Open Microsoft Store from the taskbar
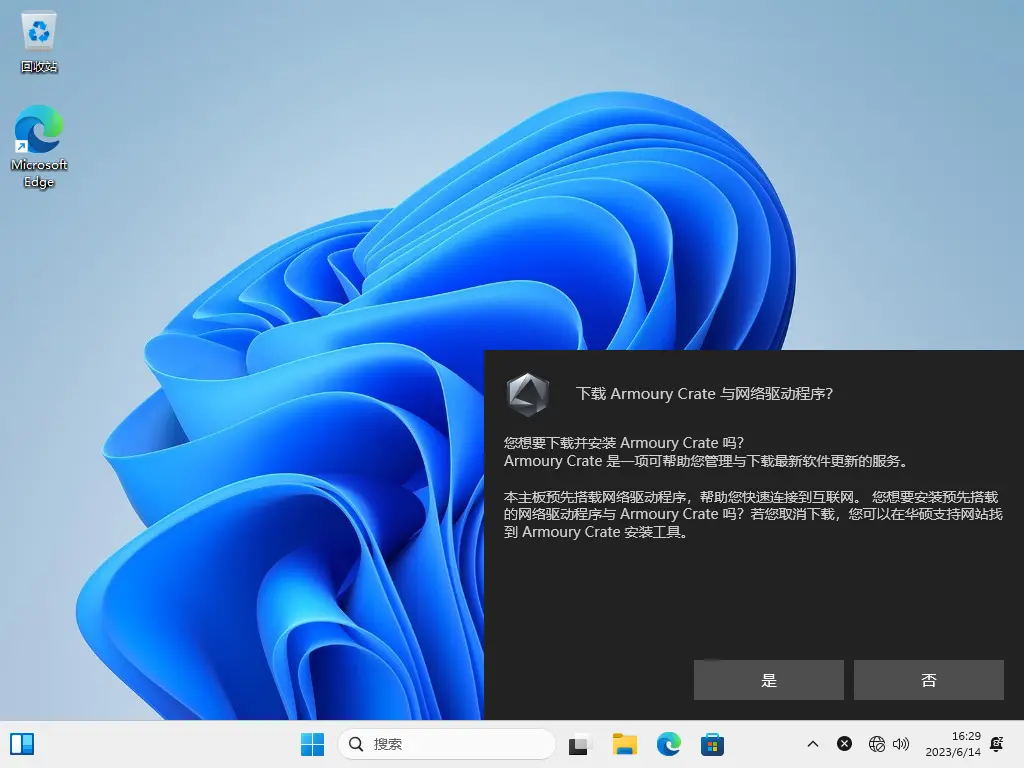Viewport: 1024px width, 768px height. point(712,744)
